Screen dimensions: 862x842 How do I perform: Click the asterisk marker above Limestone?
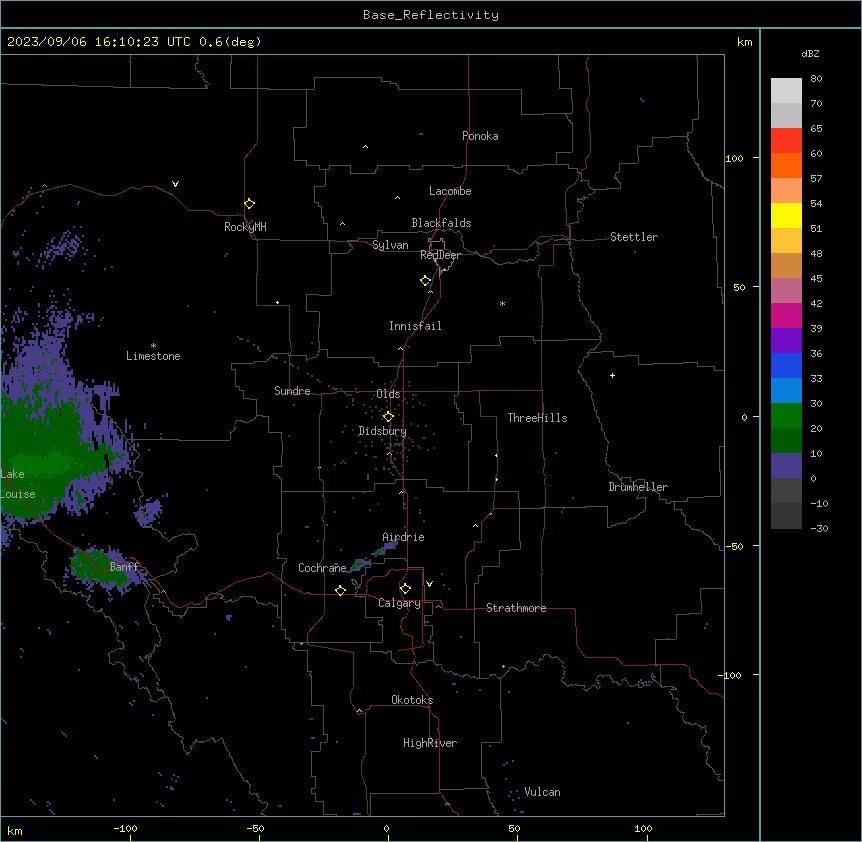click(x=153, y=346)
